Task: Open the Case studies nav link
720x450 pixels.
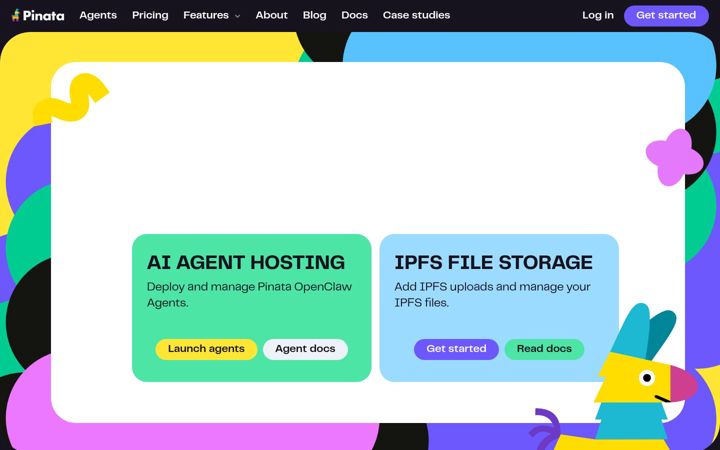Action: (x=416, y=15)
